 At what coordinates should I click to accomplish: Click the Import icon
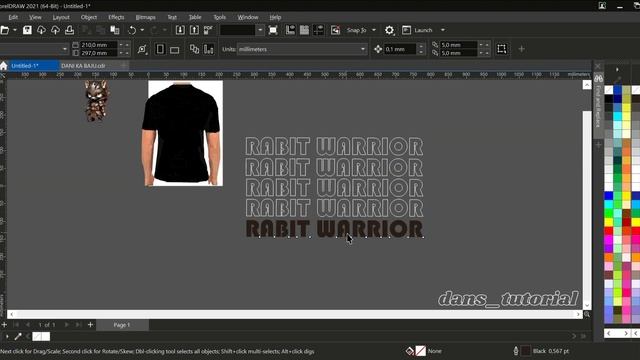tap(180, 30)
